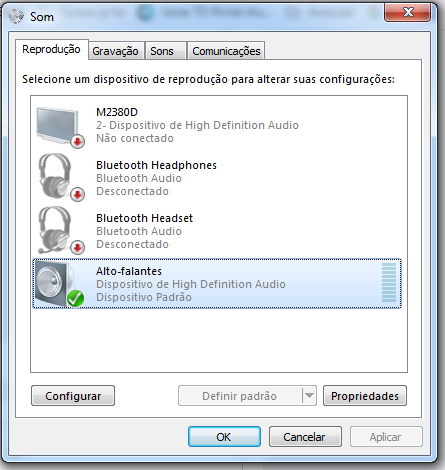Go to the Comunicações tab
Screen dimensions: 445x470
point(226,51)
